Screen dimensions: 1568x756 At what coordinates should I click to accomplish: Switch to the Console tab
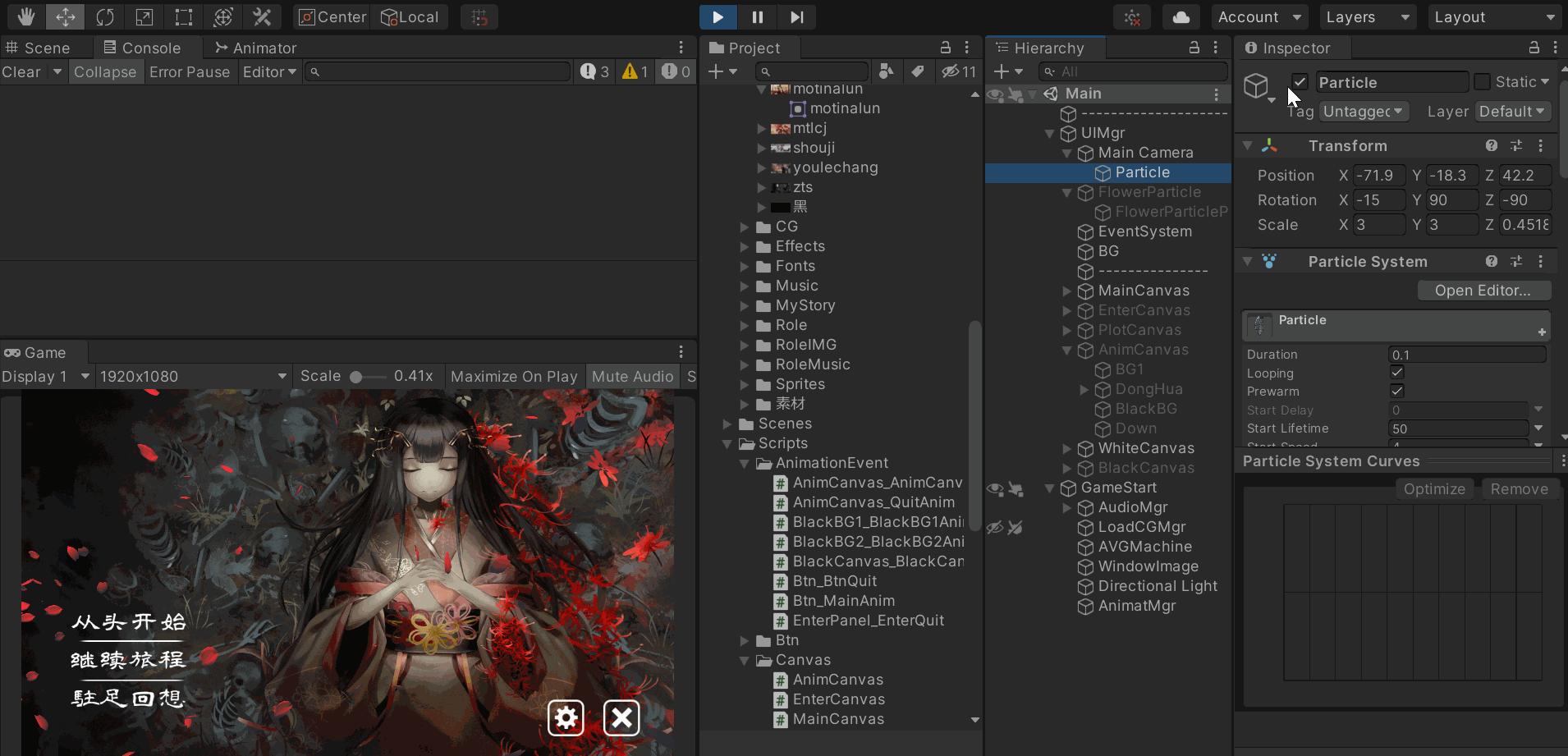(142, 48)
